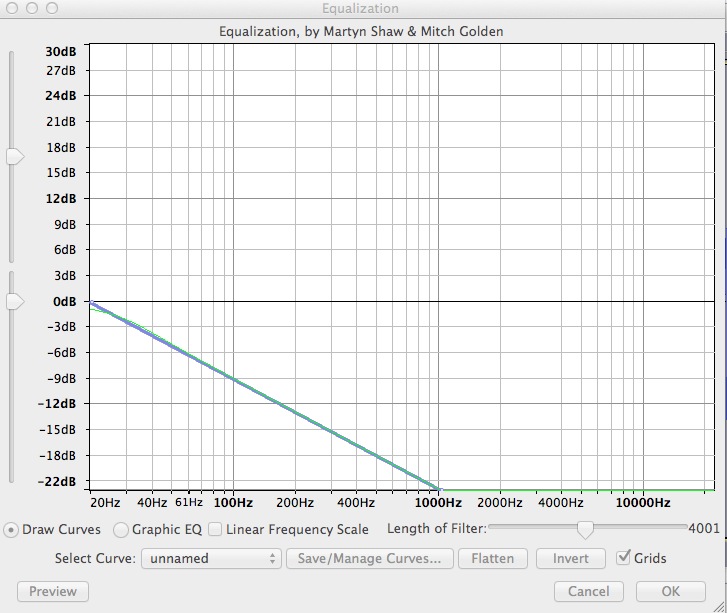727x613 pixels.
Task: Click the Length of Filter label
Action: (x=437, y=529)
